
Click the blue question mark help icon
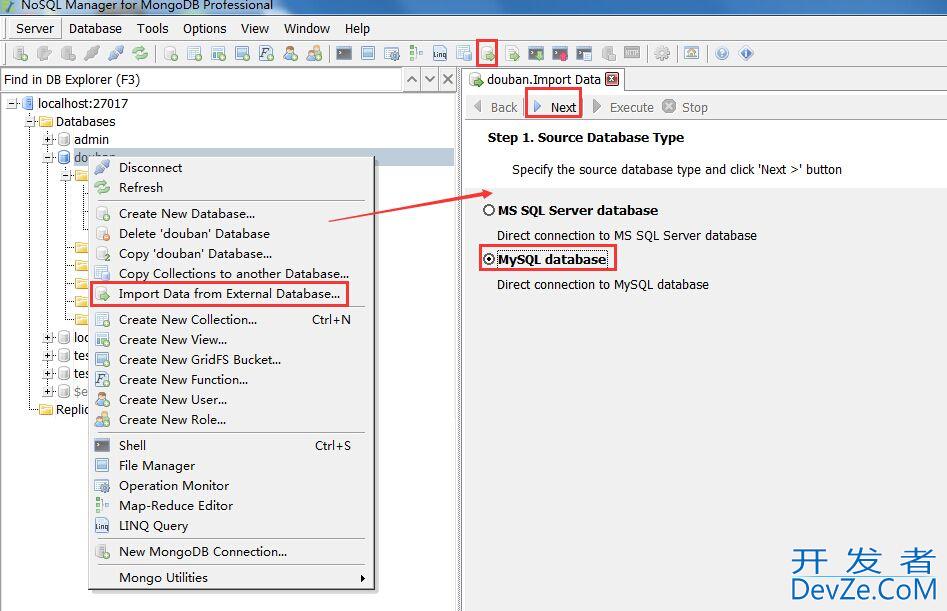point(722,54)
